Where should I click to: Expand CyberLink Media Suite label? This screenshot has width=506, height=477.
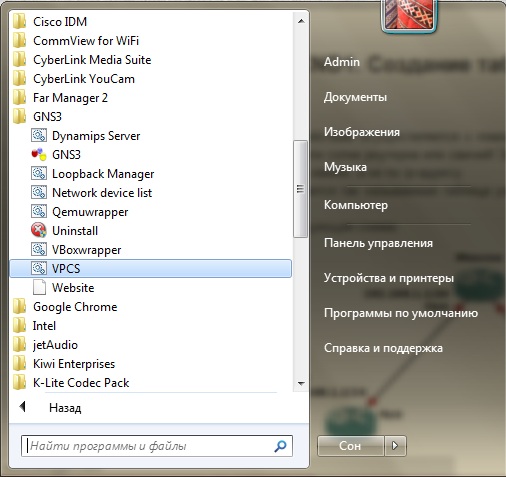click(x=92, y=60)
